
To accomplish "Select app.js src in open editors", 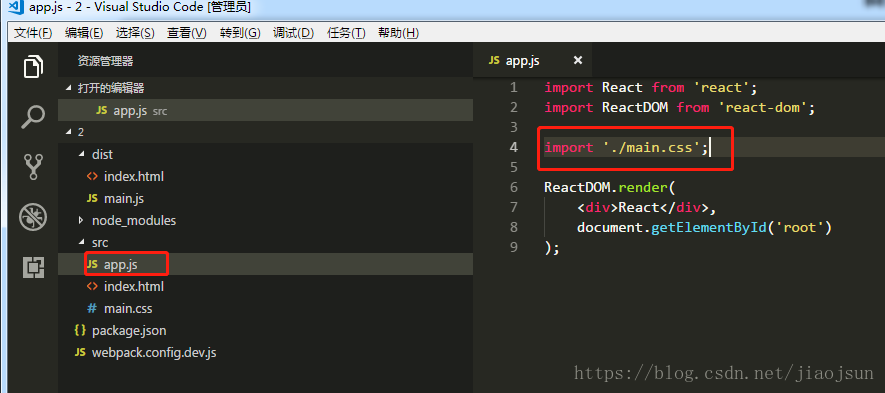I will tap(265, 111).
